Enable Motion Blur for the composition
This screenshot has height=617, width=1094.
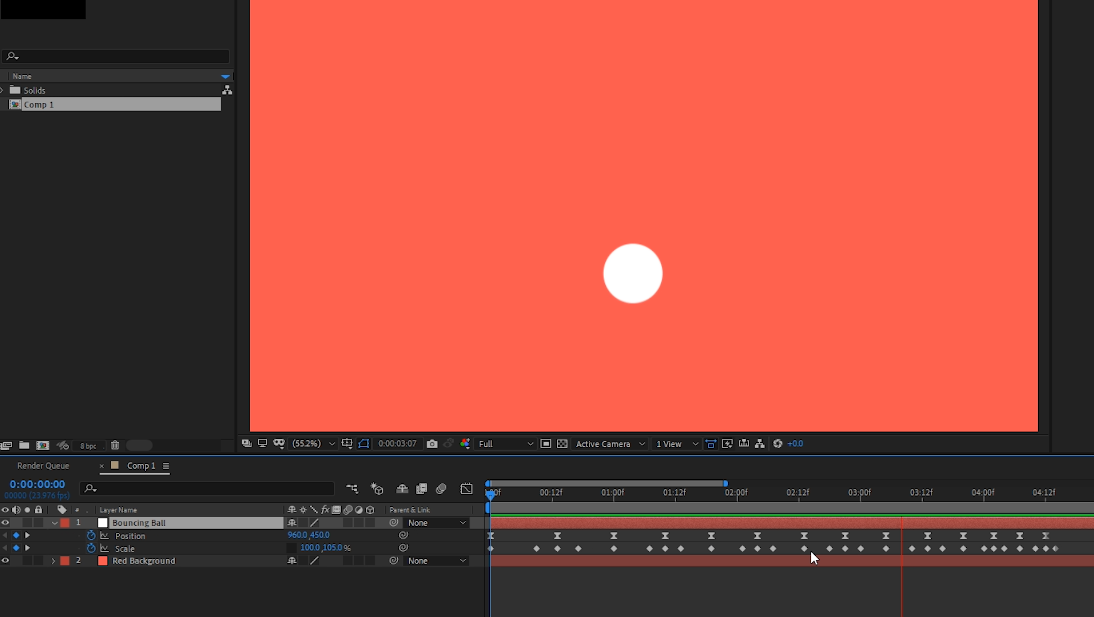(x=441, y=489)
